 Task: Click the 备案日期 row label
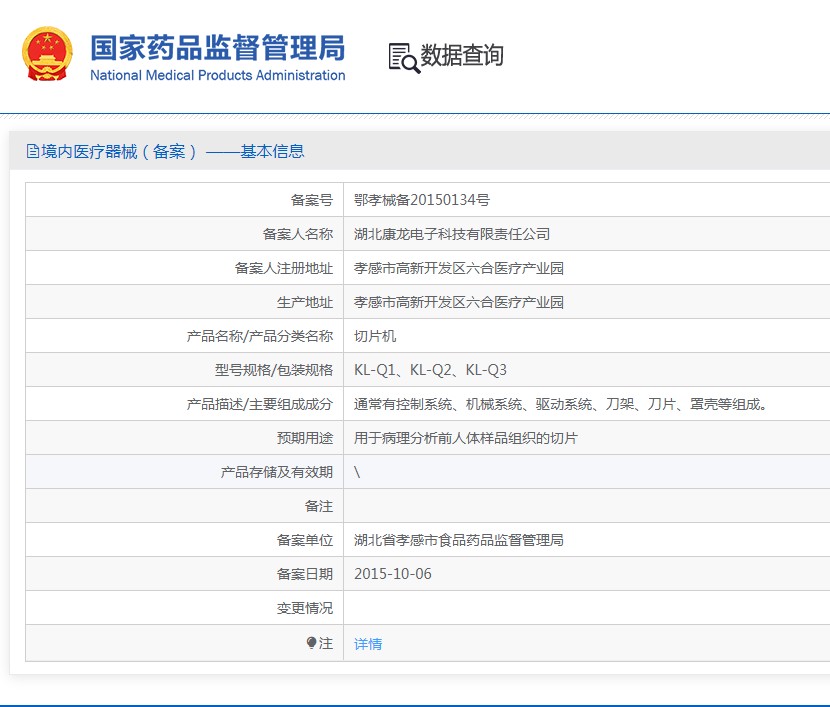pyautogui.click(x=305, y=574)
